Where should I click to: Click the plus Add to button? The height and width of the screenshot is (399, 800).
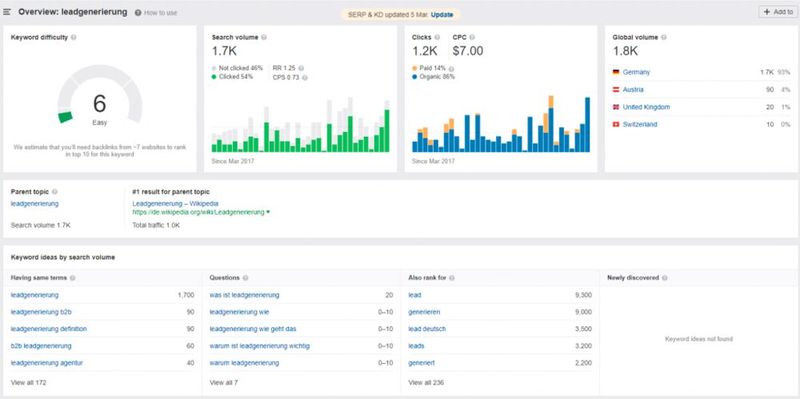click(778, 12)
